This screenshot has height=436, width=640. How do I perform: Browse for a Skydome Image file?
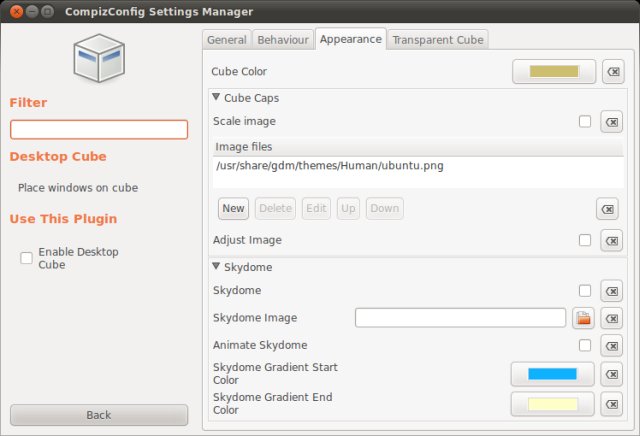tap(583, 318)
